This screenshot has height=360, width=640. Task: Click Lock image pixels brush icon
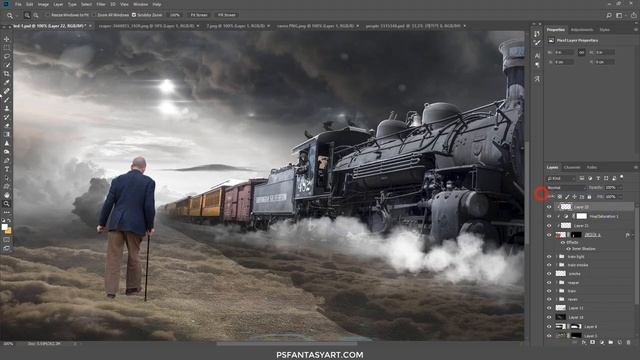567,197
